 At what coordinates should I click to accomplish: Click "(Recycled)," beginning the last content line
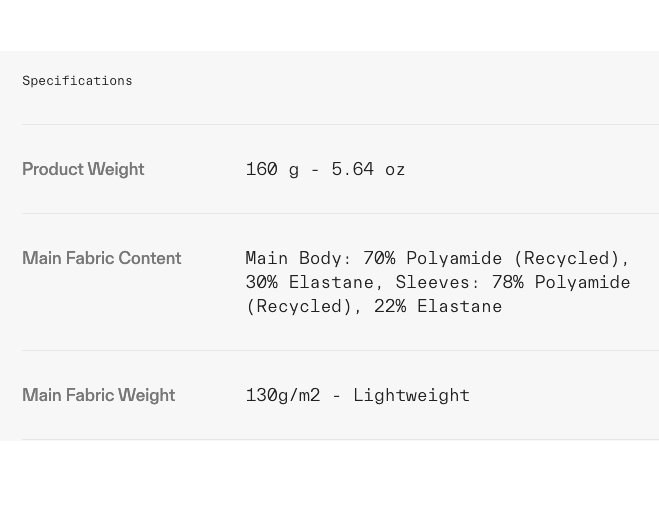304,306
